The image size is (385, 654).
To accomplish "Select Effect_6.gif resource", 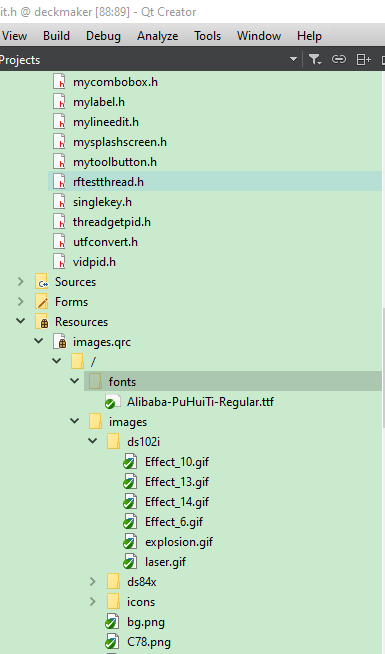I will (174, 522).
